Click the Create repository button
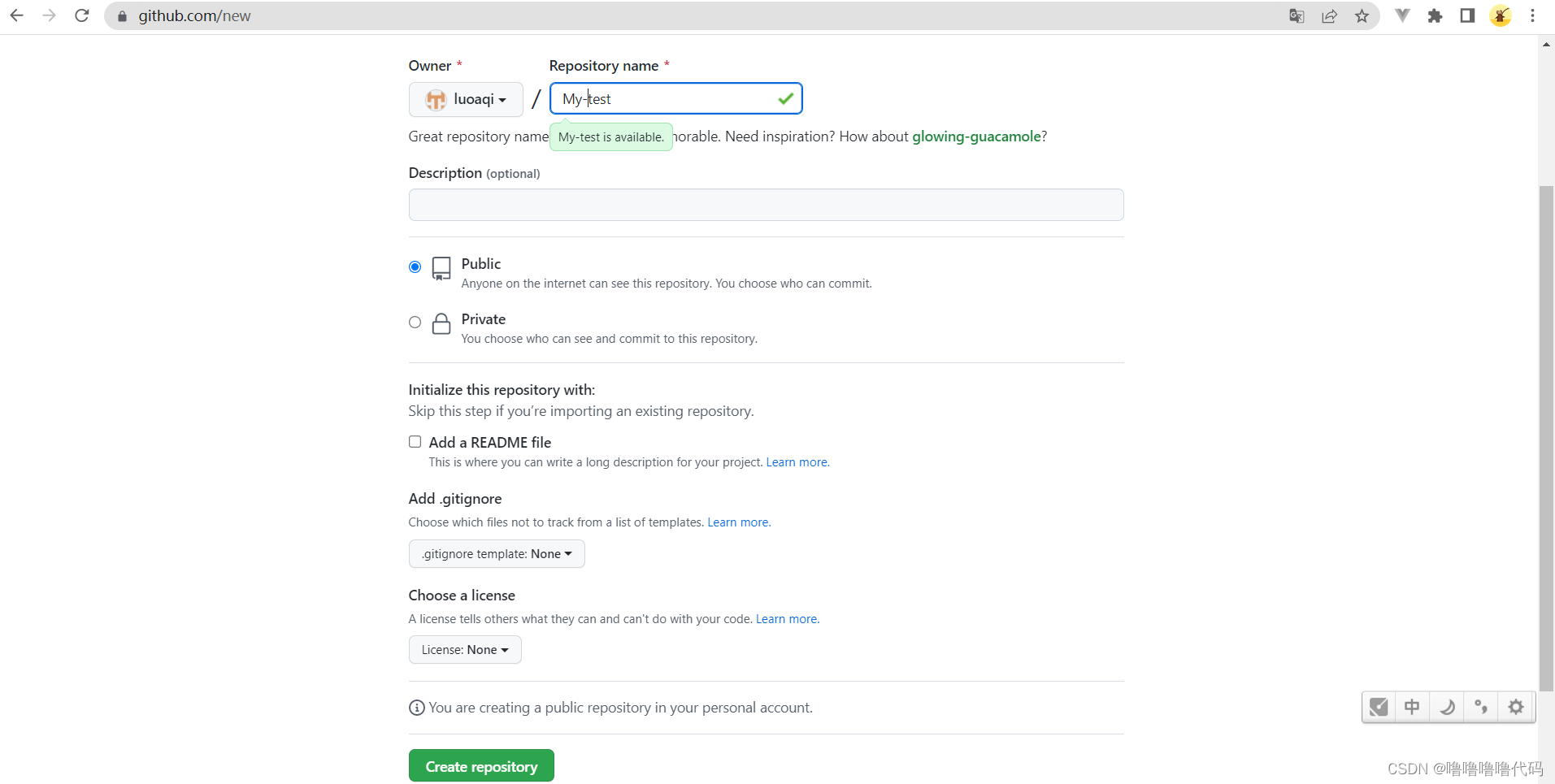Viewport: 1555px width, 784px height. [x=481, y=766]
